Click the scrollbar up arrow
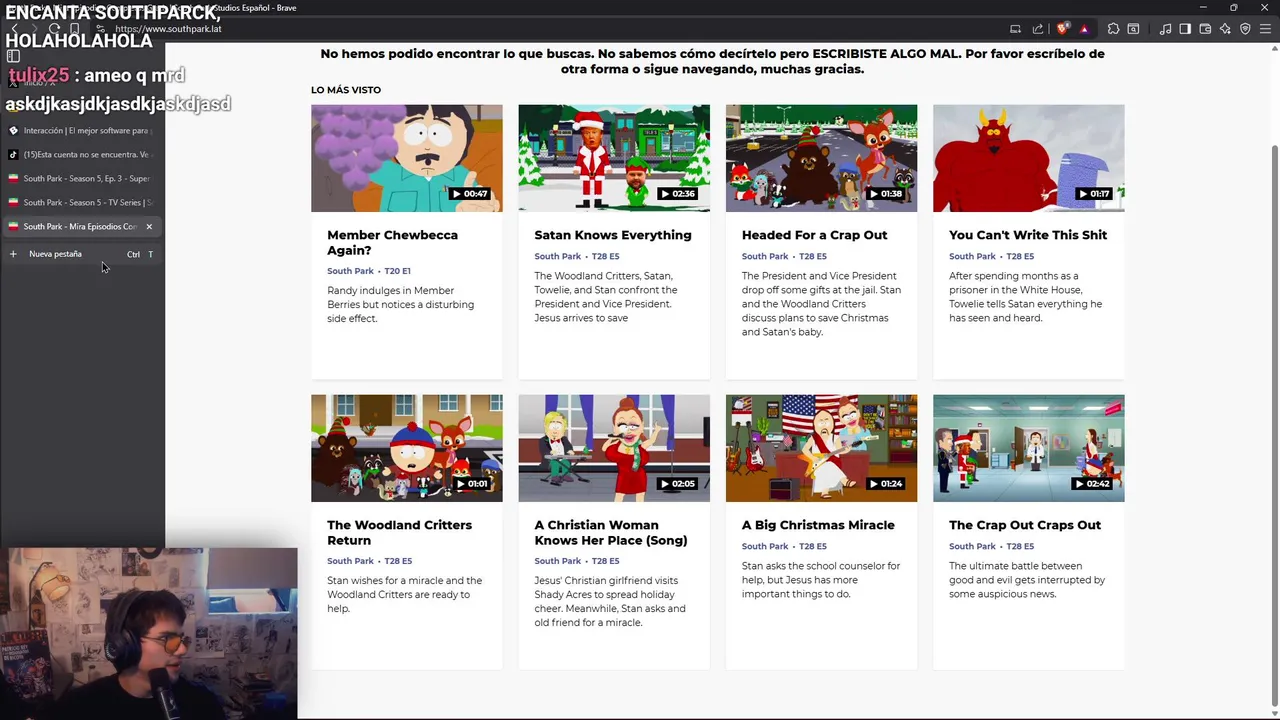This screenshot has height=720, width=1280. [x=1274, y=48]
